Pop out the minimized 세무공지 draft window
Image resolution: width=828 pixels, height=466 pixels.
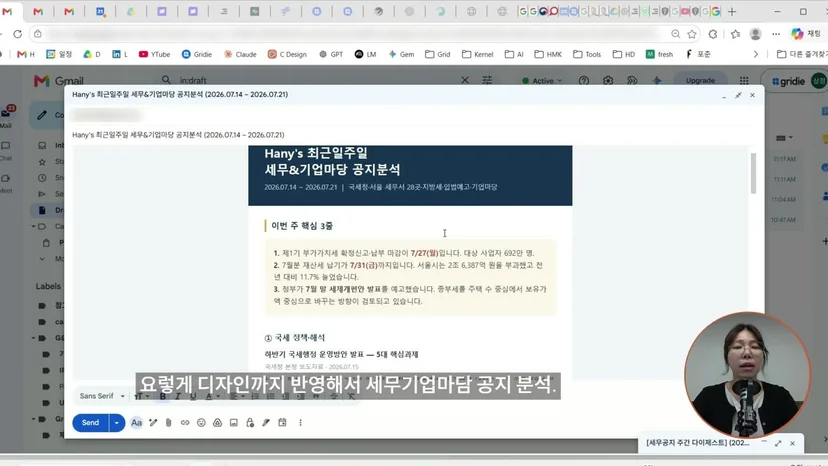pos(778,443)
